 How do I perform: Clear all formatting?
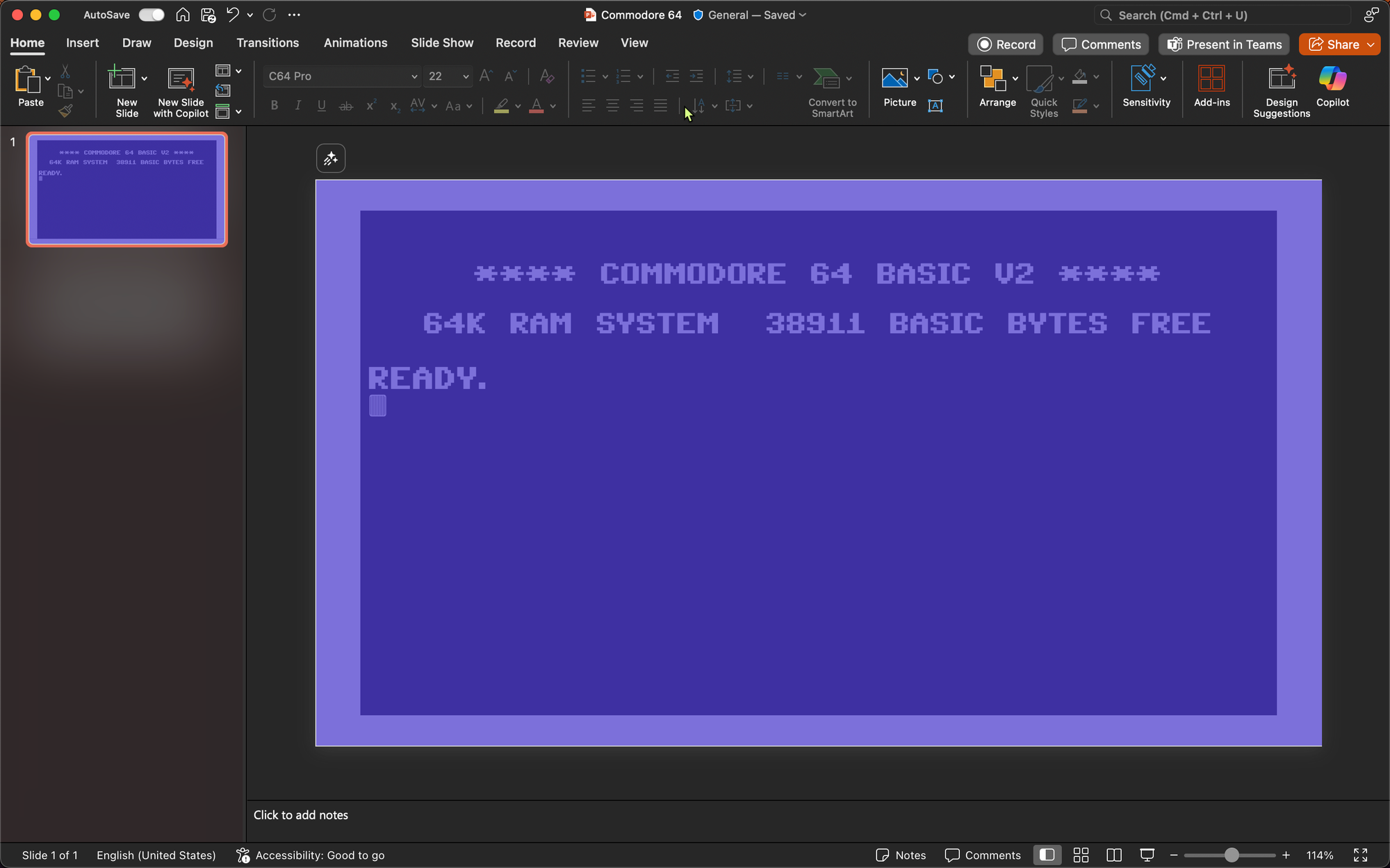pos(547,76)
